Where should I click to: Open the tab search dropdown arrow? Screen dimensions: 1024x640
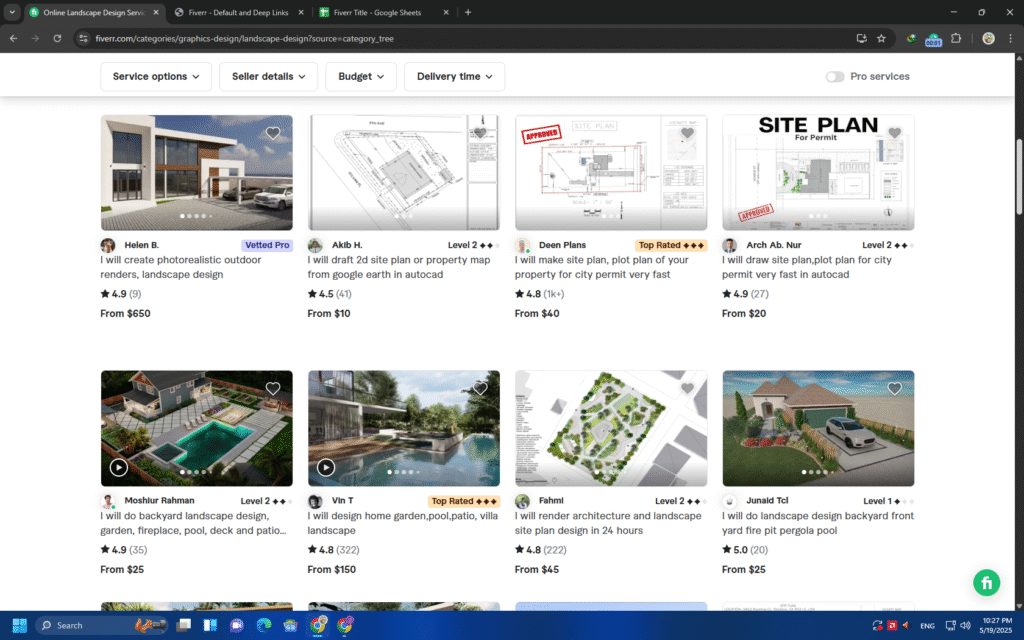coord(12,12)
